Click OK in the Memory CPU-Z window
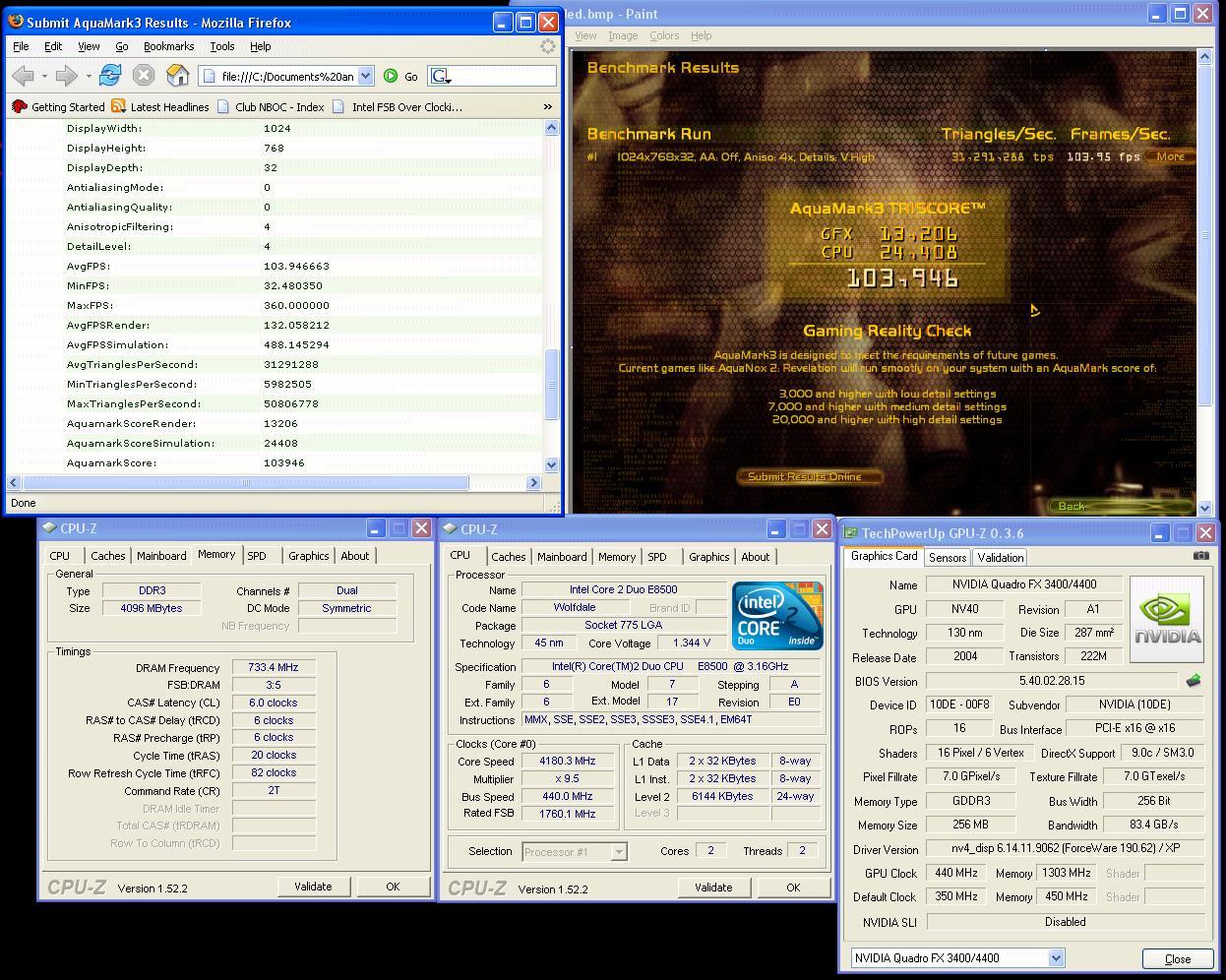This screenshot has height=980, width=1226. coord(393,887)
